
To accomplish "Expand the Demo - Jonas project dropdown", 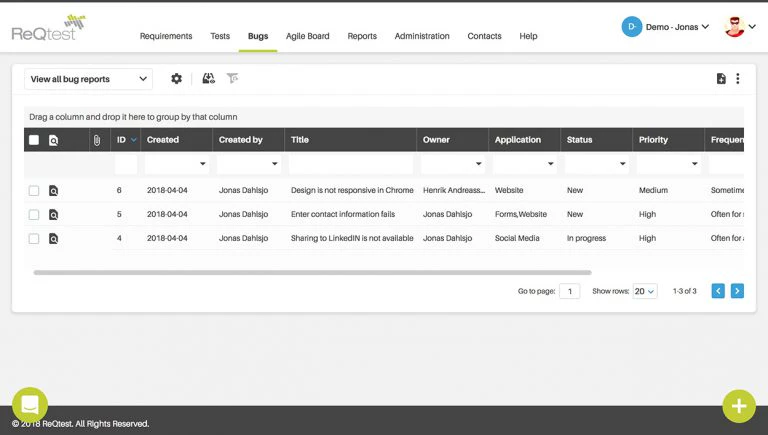I will tap(677, 27).
